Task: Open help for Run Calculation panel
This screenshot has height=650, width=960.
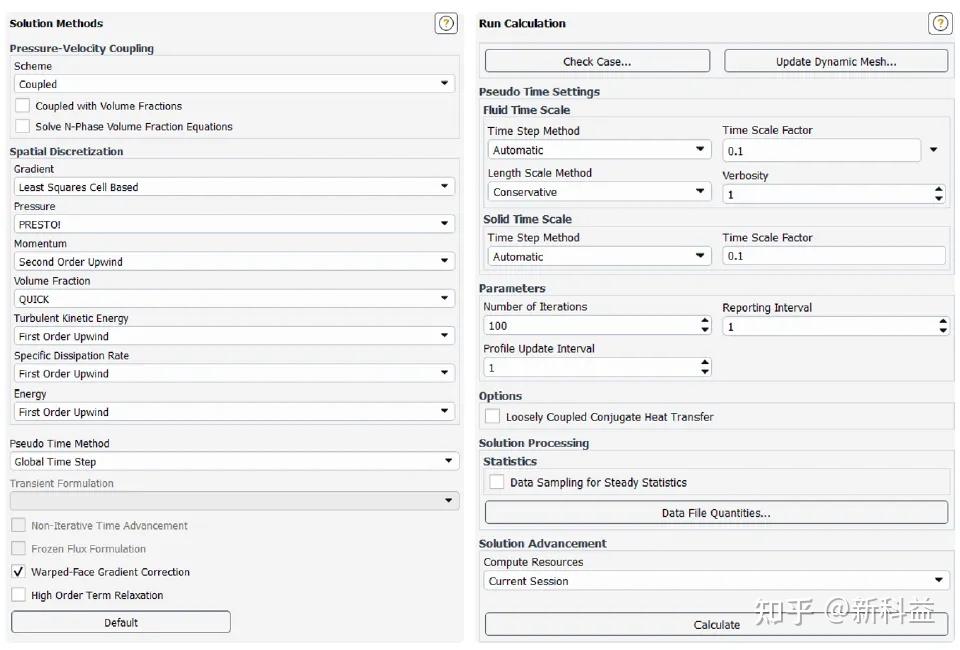Action: (x=939, y=24)
